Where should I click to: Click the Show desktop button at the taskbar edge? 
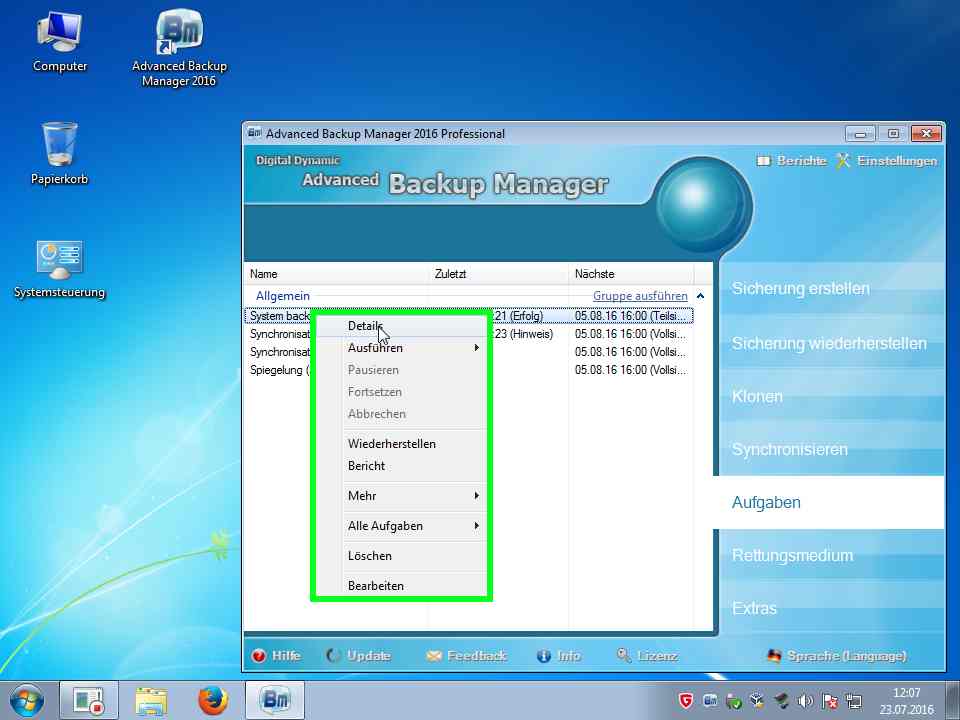pos(954,700)
